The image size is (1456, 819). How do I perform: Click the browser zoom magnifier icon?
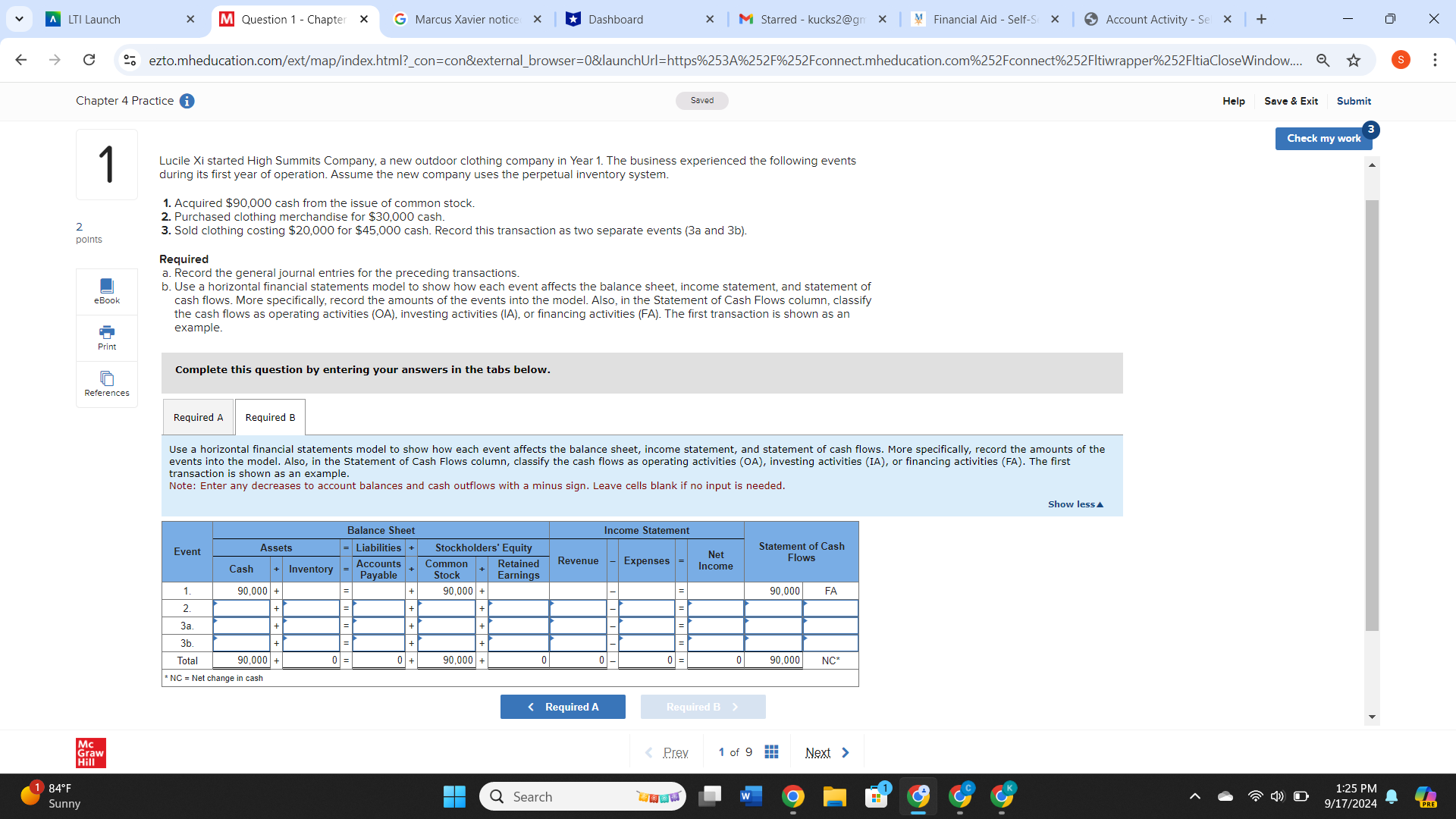tap(1323, 61)
